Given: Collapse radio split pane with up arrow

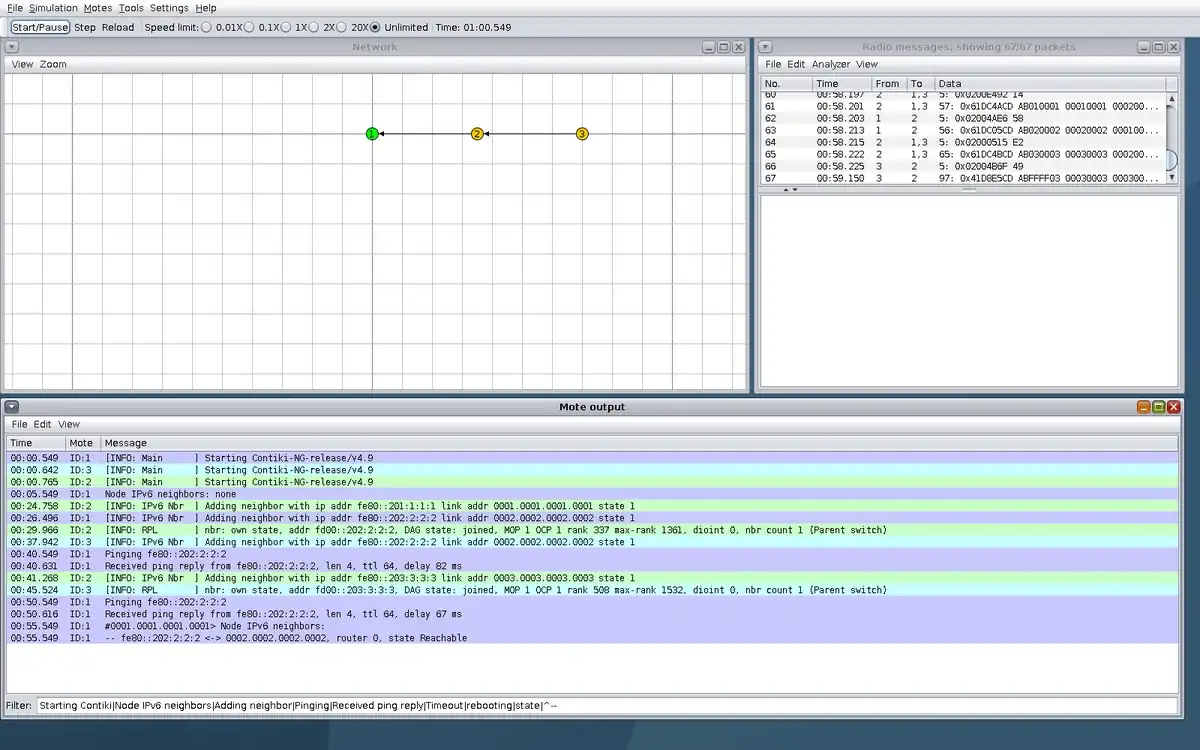Looking at the screenshot, I should pyautogui.click(x=785, y=189).
